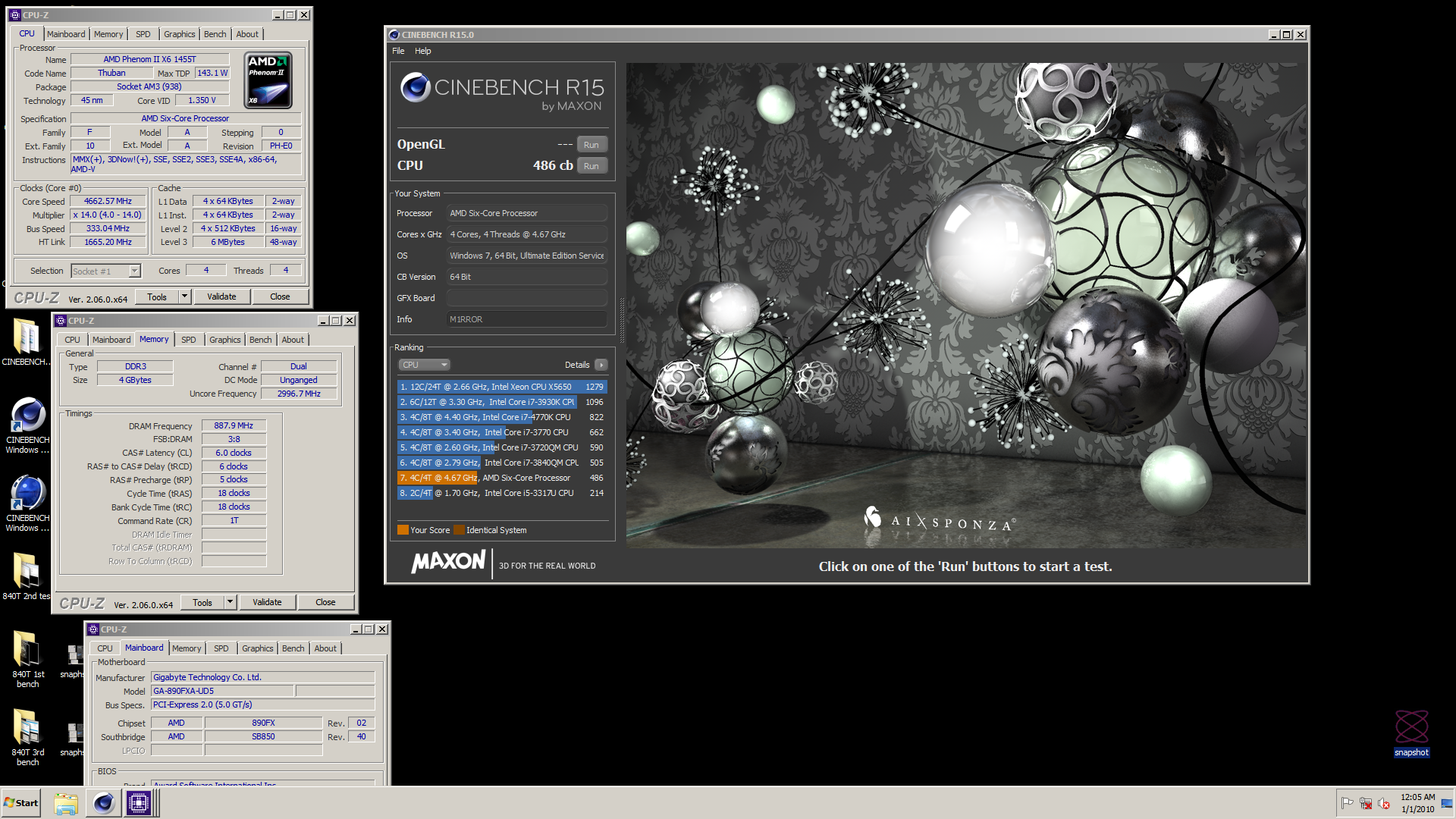The height and width of the screenshot is (819, 1456).
Task: Click the network status tray icon
Action: [x=1366, y=803]
